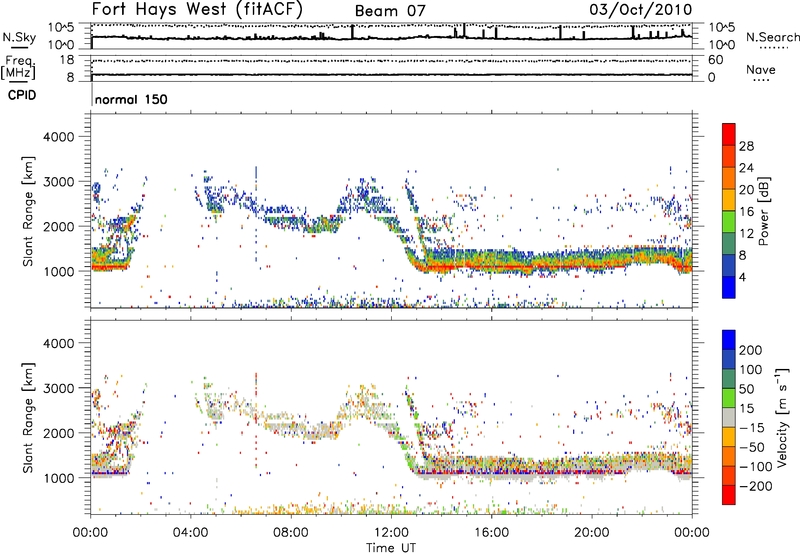Click the 'Nave' legend label
The height and width of the screenshot is (554, 800).
761,70
